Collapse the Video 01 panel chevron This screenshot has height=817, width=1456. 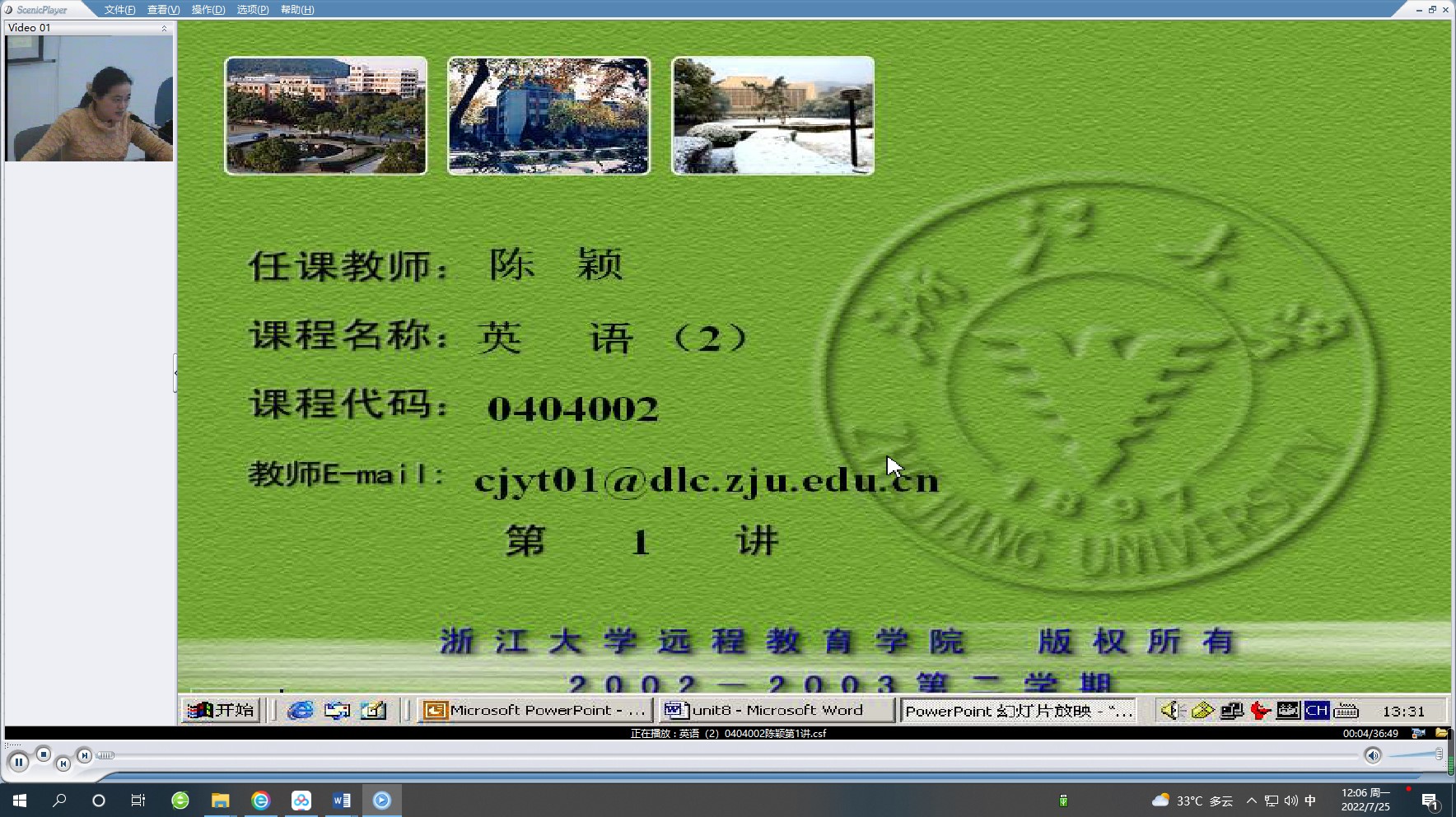coord(164,28)
